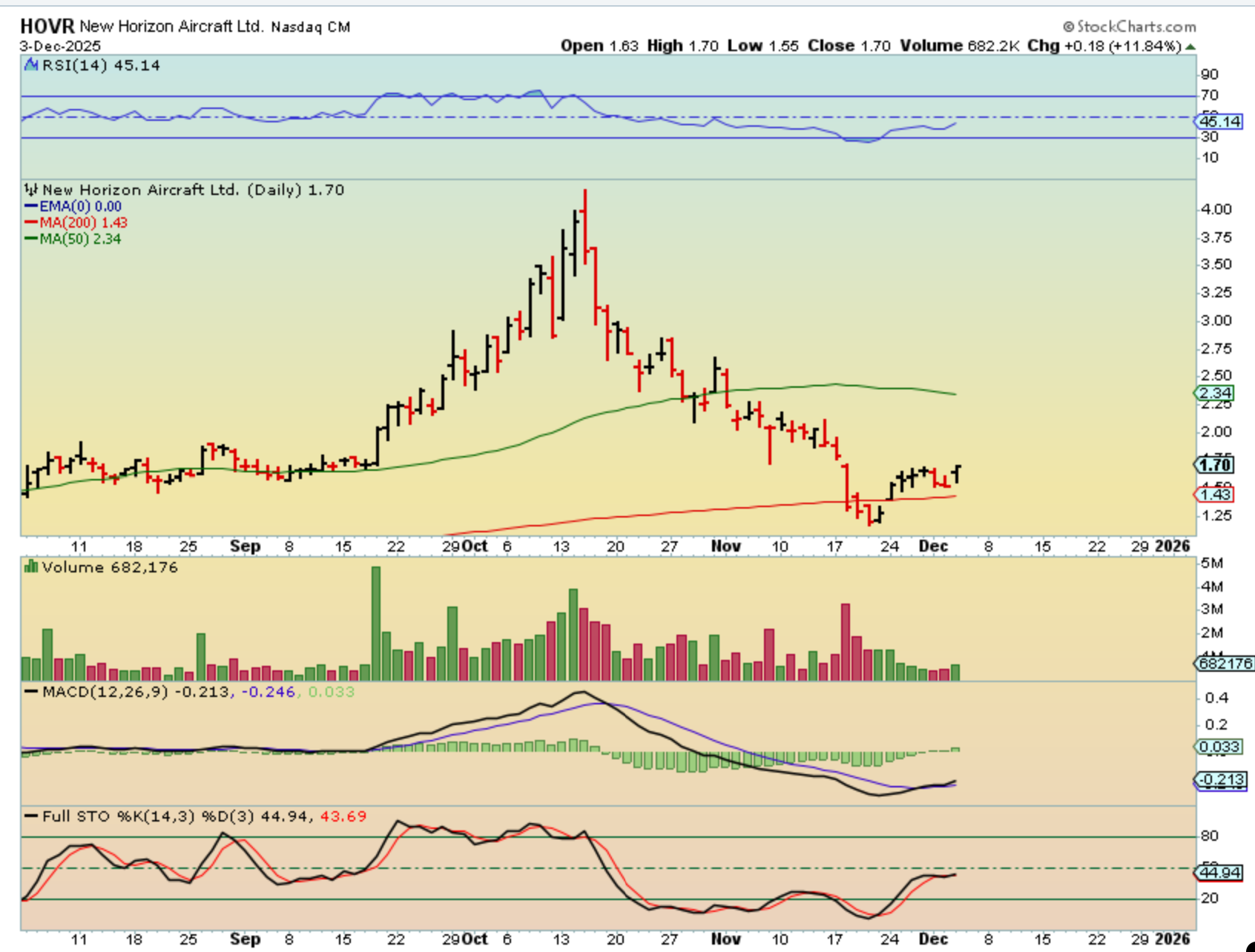Image resolution: width=1255 pixels, height=952 pixels.
Task: Click the 44.94 tag on the stochastic axis
Action: (x=1219, y=873)
